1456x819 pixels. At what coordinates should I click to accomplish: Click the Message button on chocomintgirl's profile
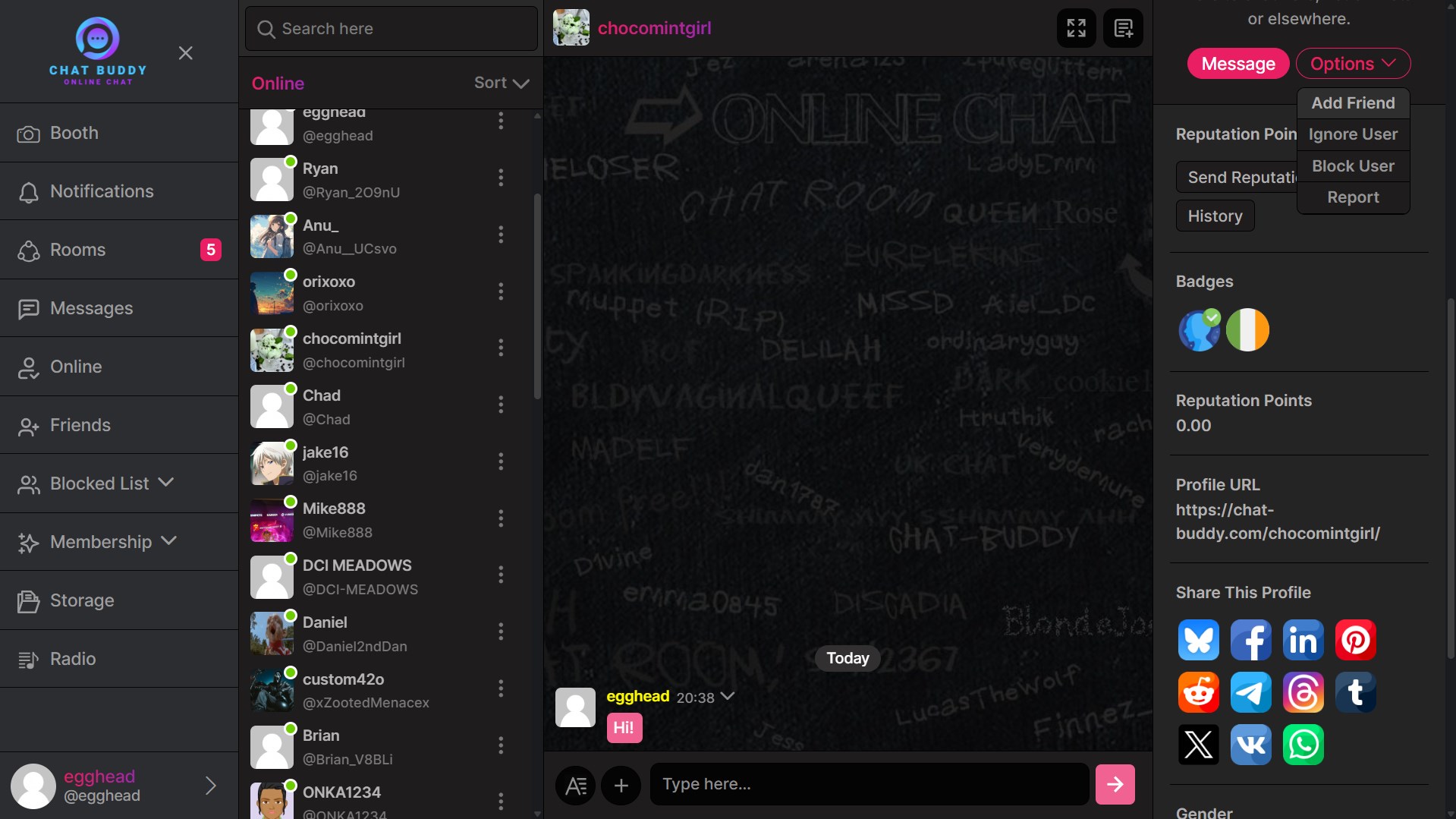click(1237, 63)
